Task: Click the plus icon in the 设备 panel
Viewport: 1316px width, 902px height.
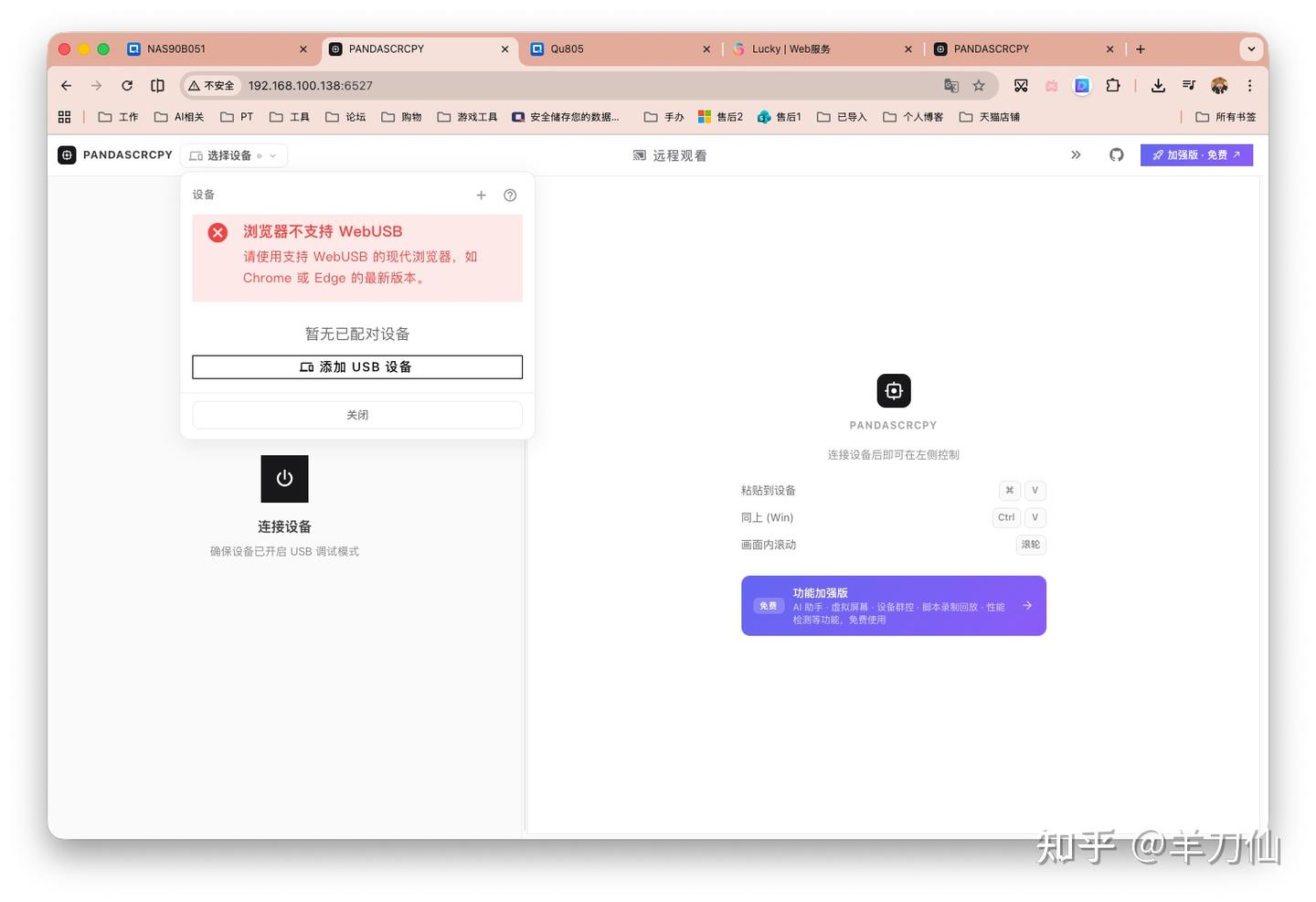Action: pyautogui.click(x=481, y=195)
